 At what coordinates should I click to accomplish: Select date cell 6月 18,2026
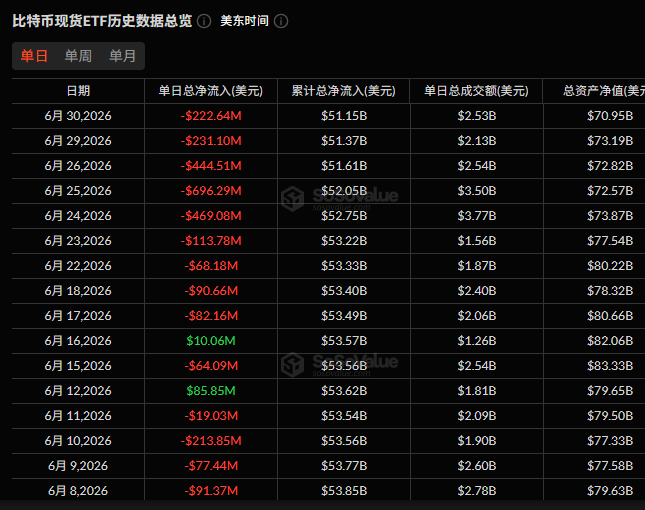[x=78, y=291]
